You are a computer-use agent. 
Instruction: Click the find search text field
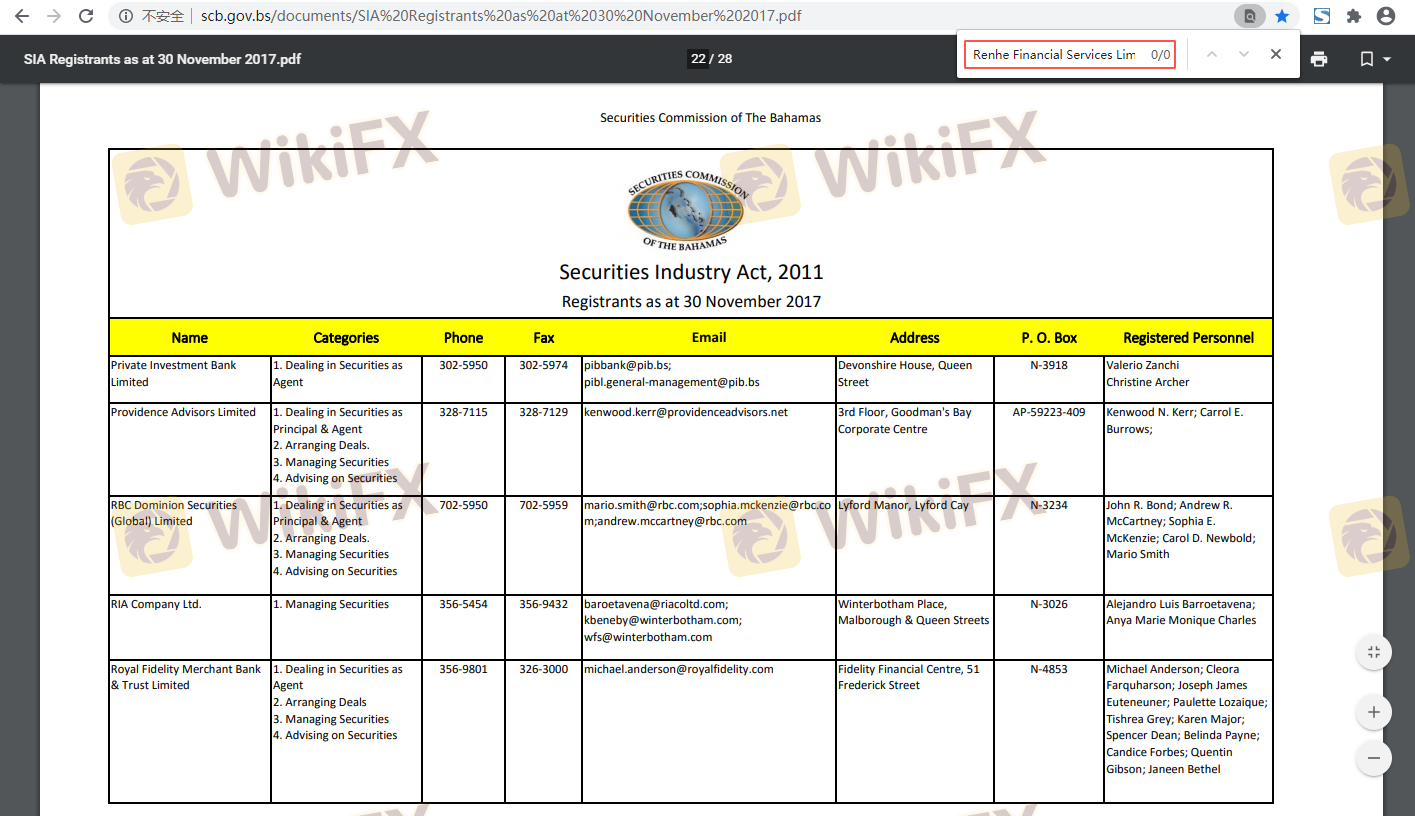click(1055, 55)
